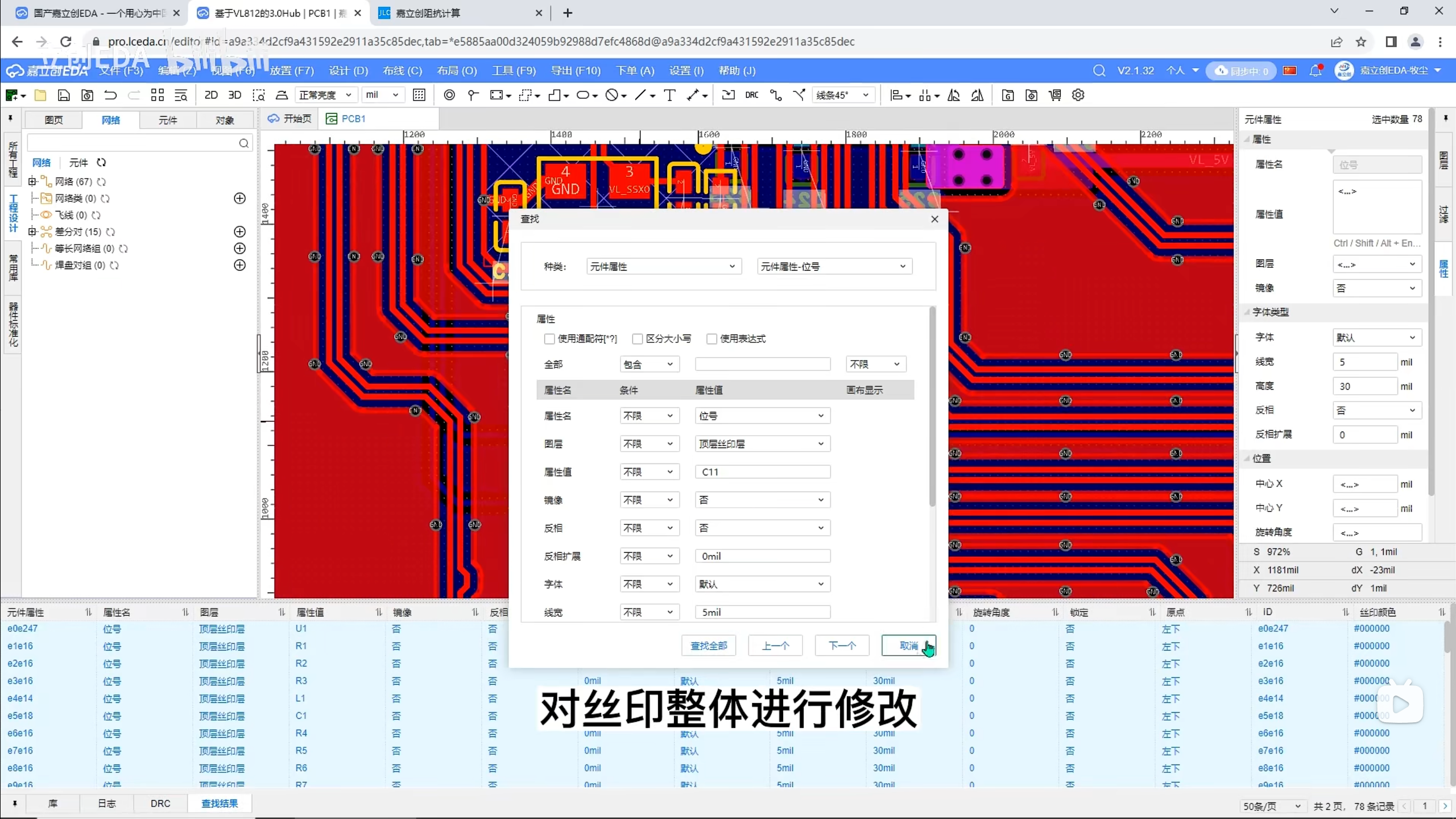Click add button beside 差分对 group
Screen dimensions: 1456x819
click(239, 231)
